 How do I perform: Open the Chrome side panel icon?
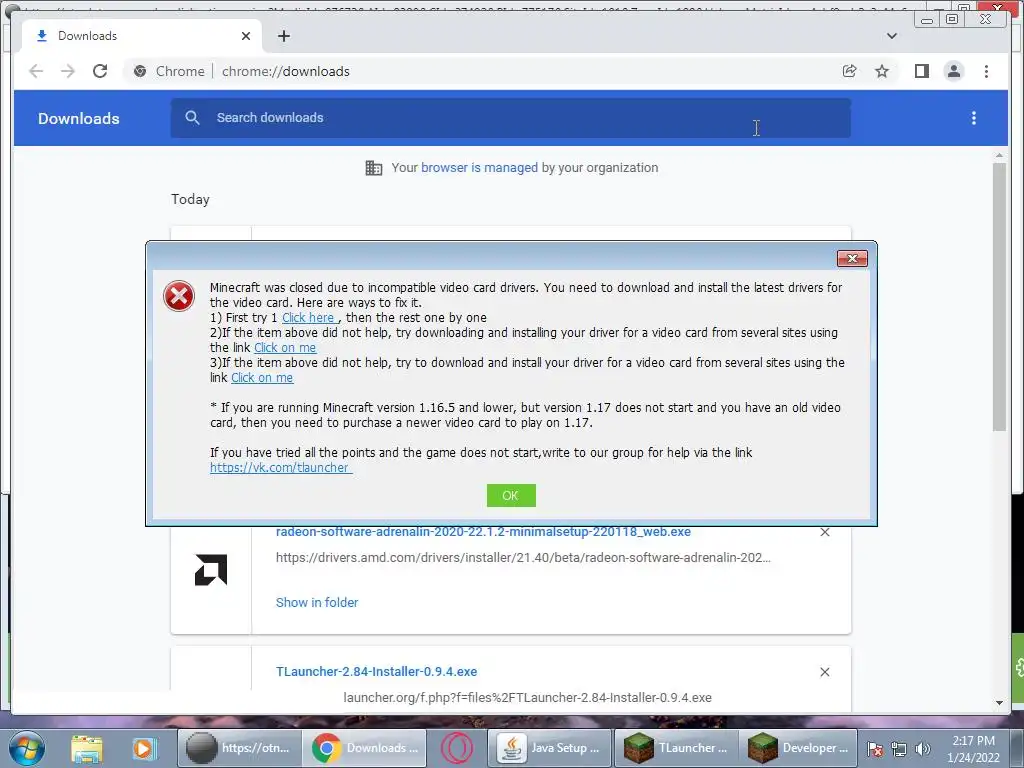coord(921,71)
